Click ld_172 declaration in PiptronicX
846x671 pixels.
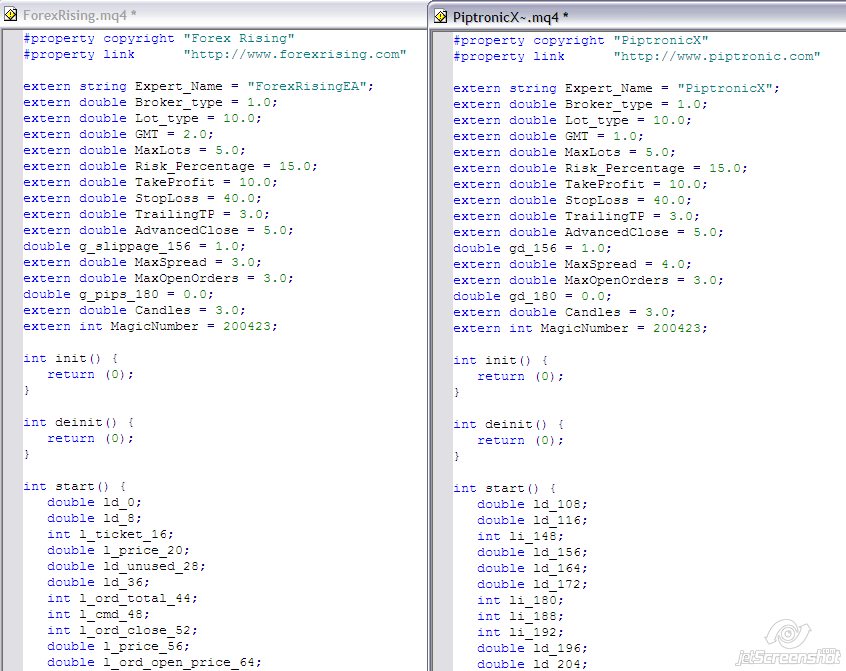click(533, 585)
